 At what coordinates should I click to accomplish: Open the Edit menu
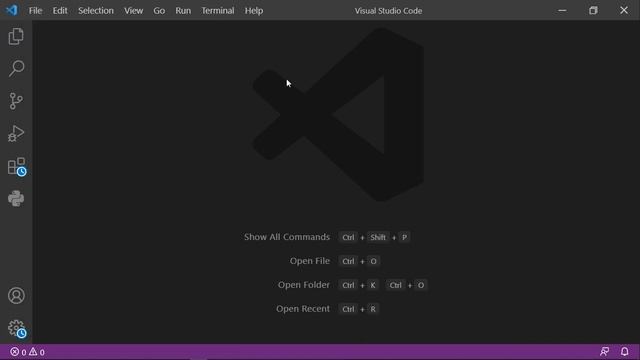point(60,11)
